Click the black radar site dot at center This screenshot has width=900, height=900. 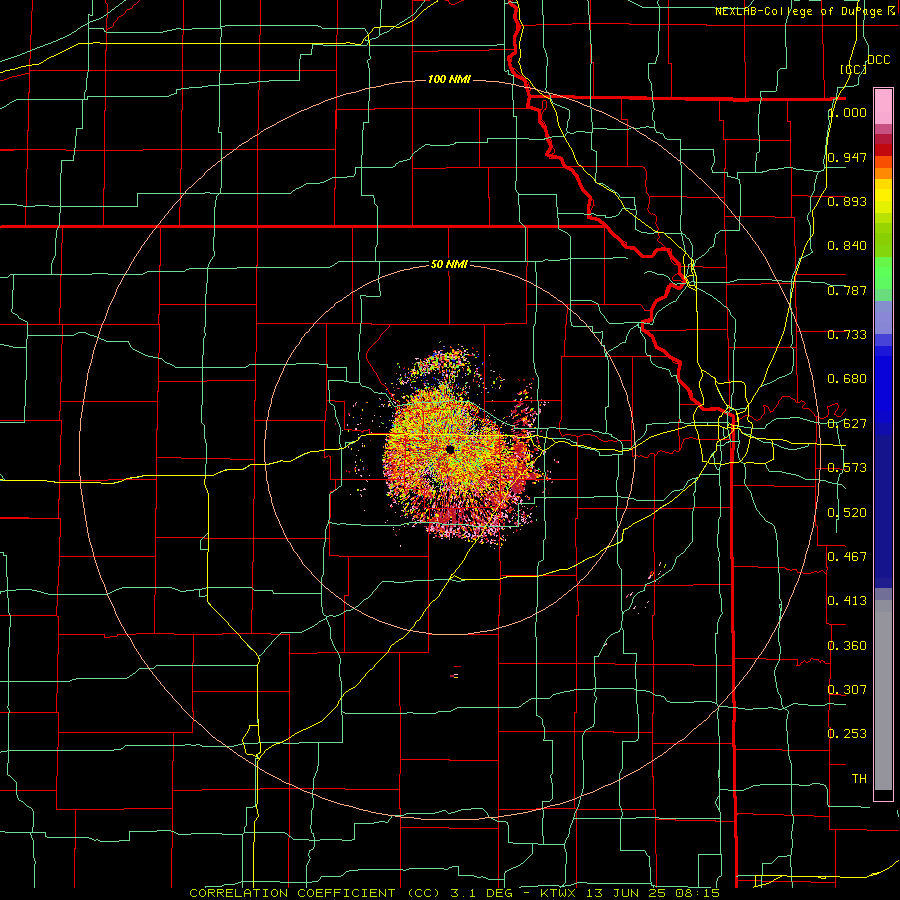[x=450, y=449]
